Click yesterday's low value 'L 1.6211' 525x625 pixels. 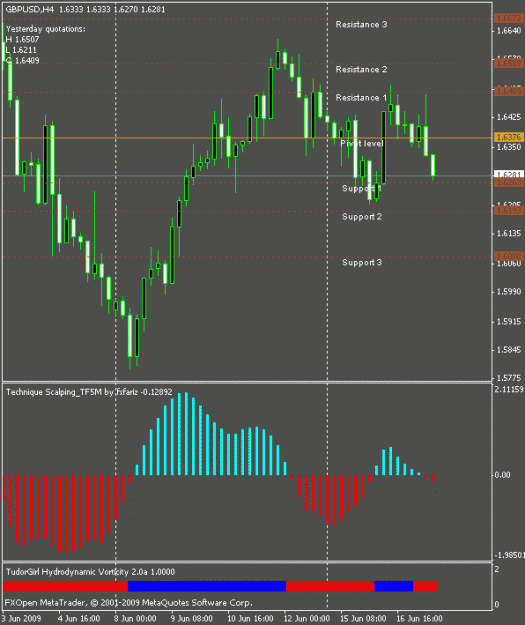21,50
